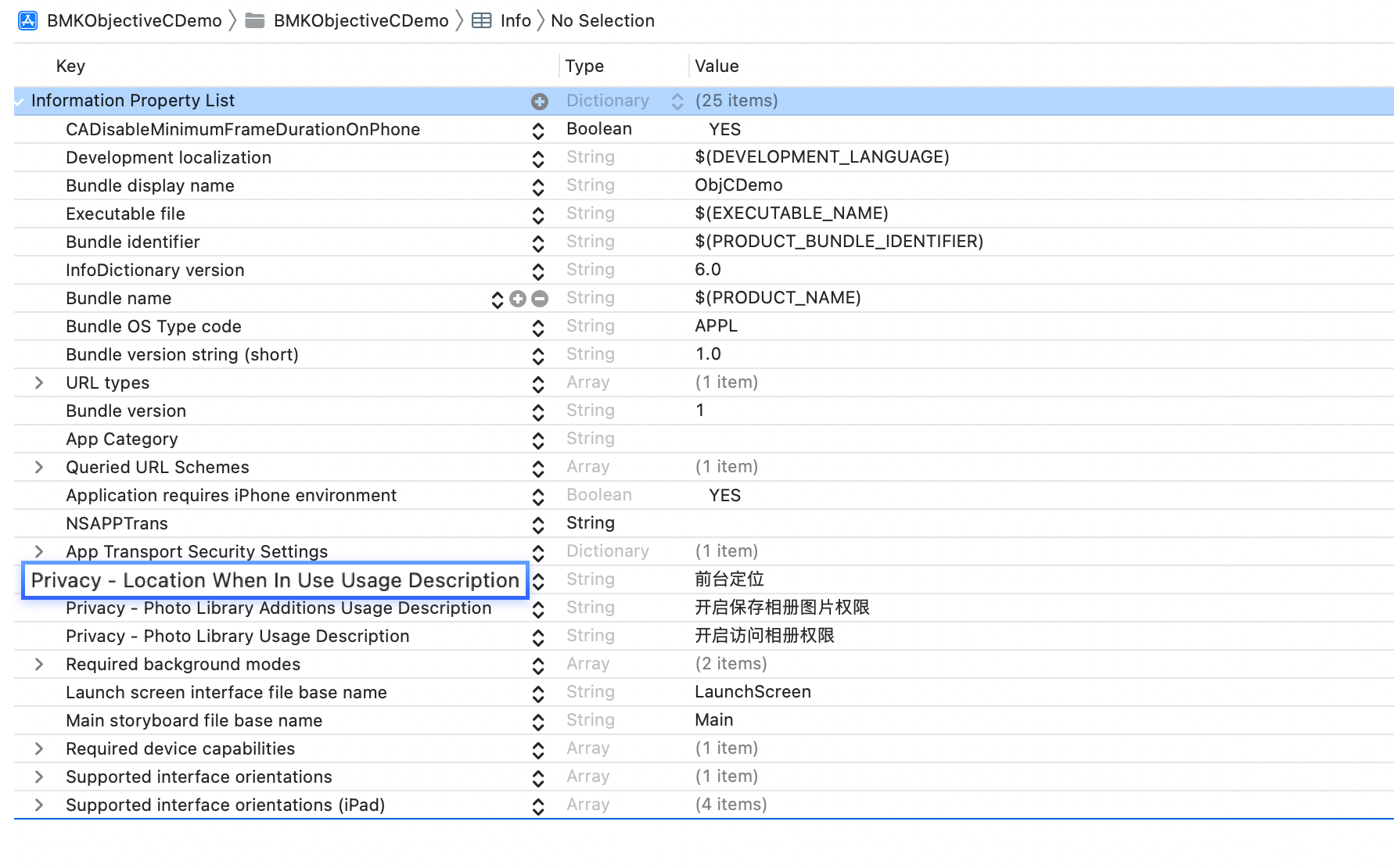1394x868 pixels.
Task: Select No Selection breadcrumb item
Action: (602, 21)
